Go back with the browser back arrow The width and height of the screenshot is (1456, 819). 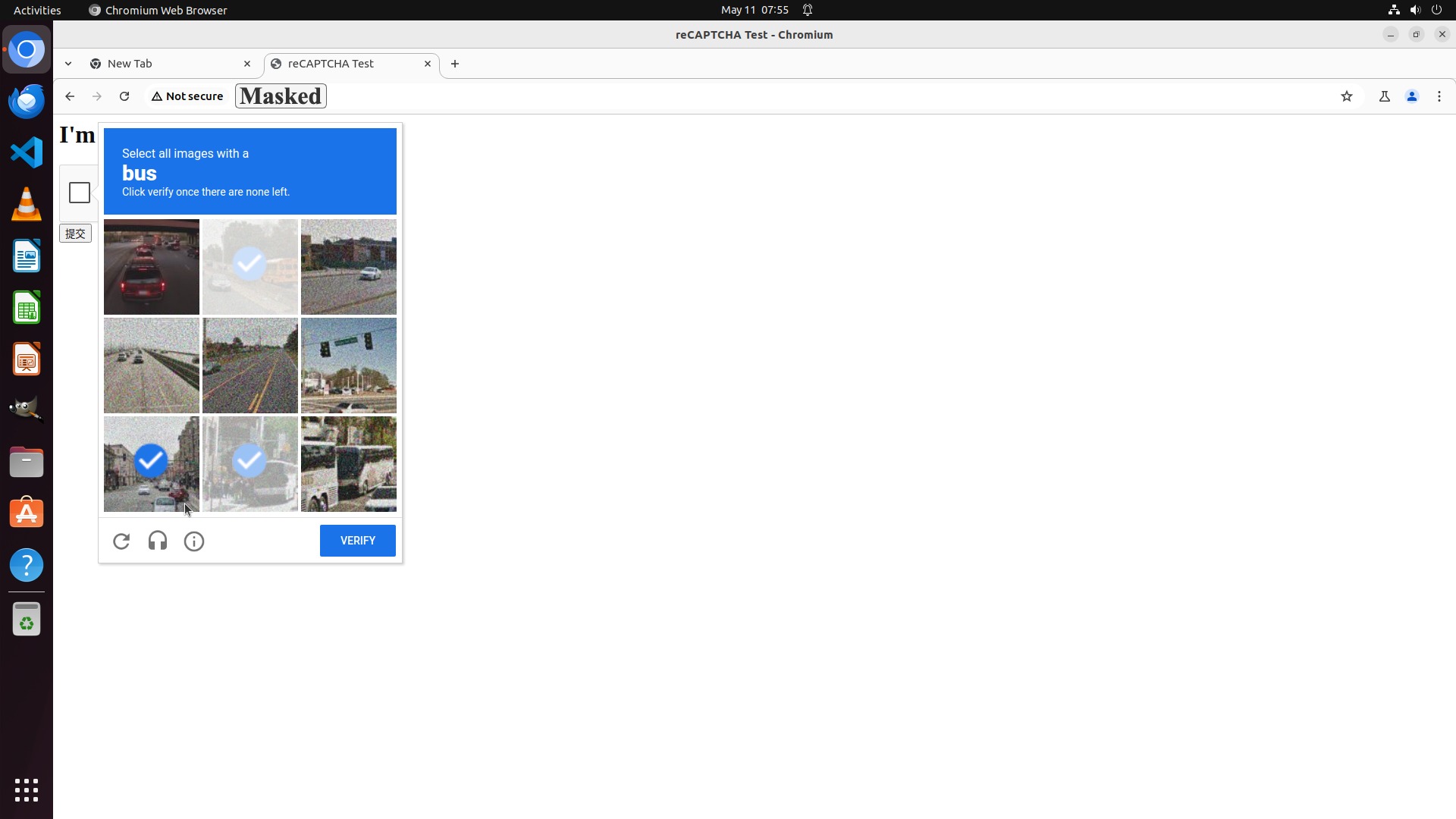[x=70, y=96]
